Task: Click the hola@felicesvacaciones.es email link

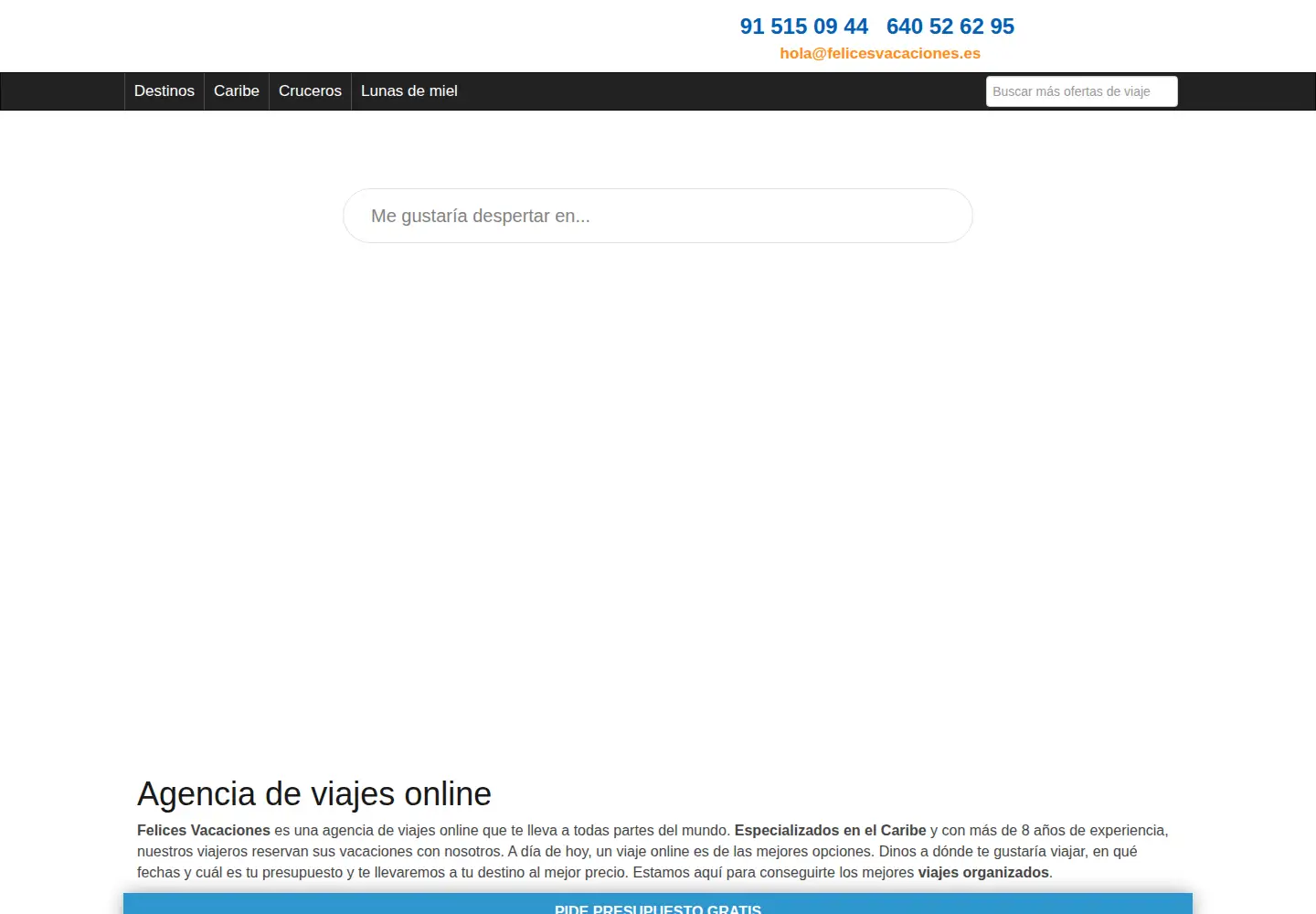Action: click(880, 53)
